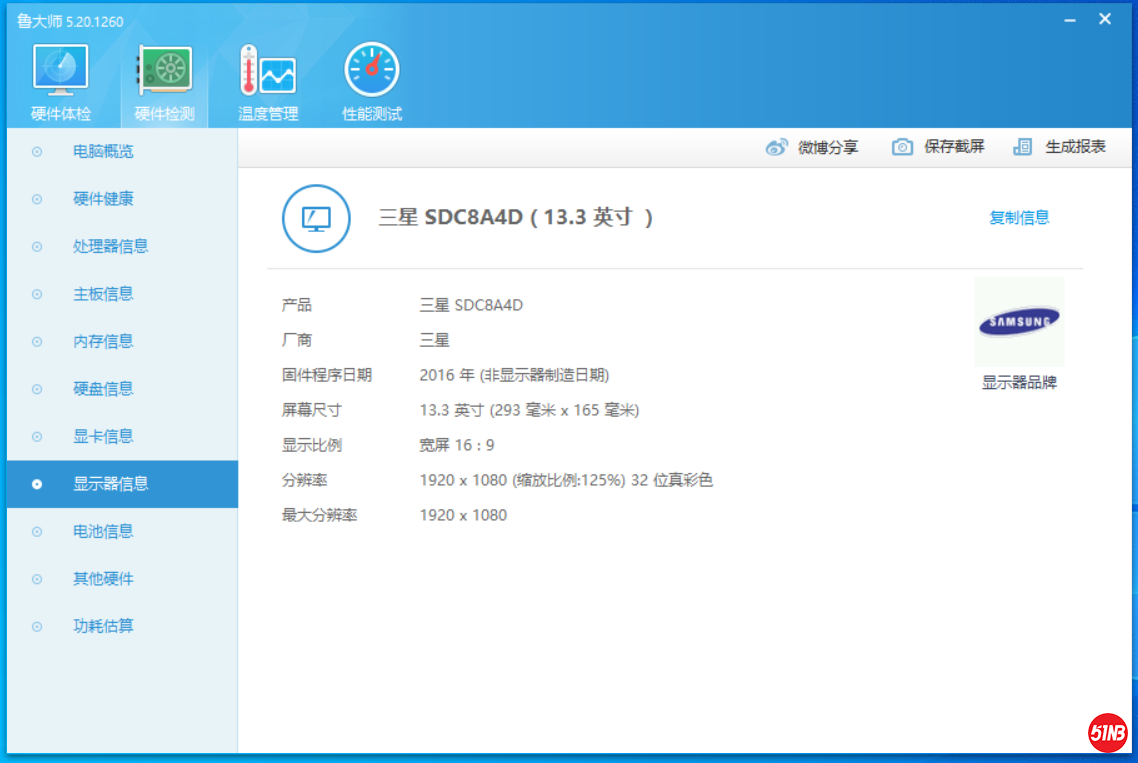Open 温度管理 temperature management icon
This screenshot has height=763, width=1138.
(x=268, y=72)
